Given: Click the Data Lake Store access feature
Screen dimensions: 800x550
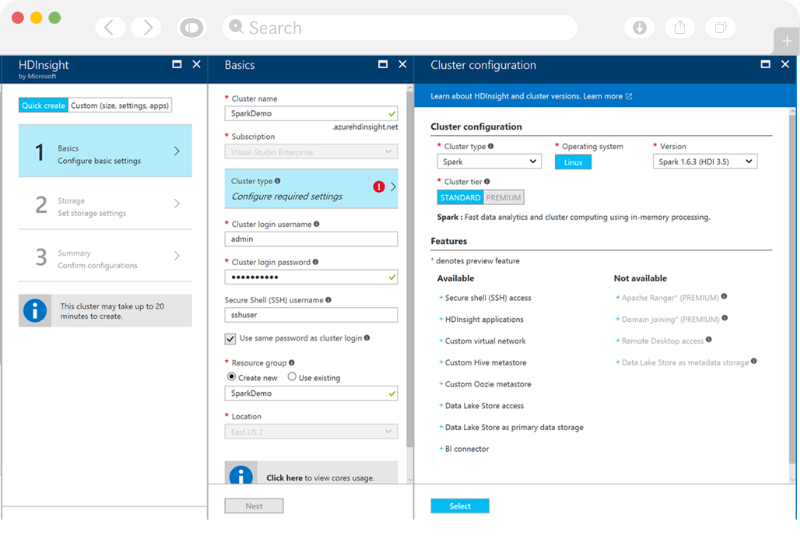Looking at the screenshot, I should (x=484, y=406).
